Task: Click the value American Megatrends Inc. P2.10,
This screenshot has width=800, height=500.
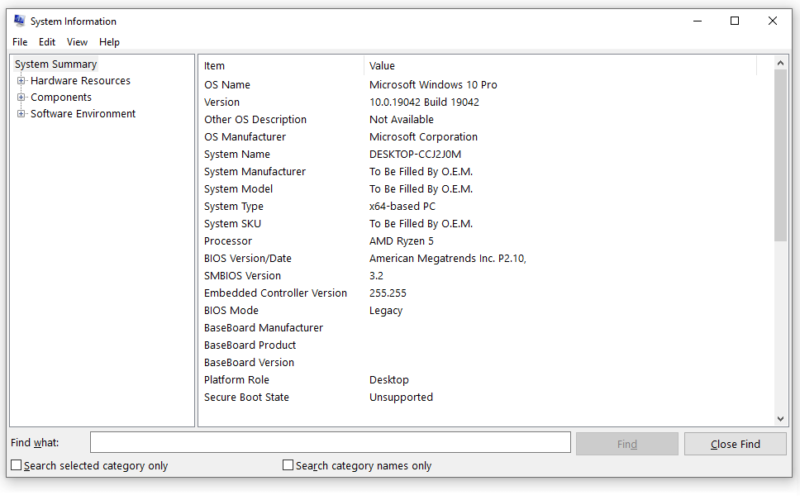Action: tap(447, 258)
